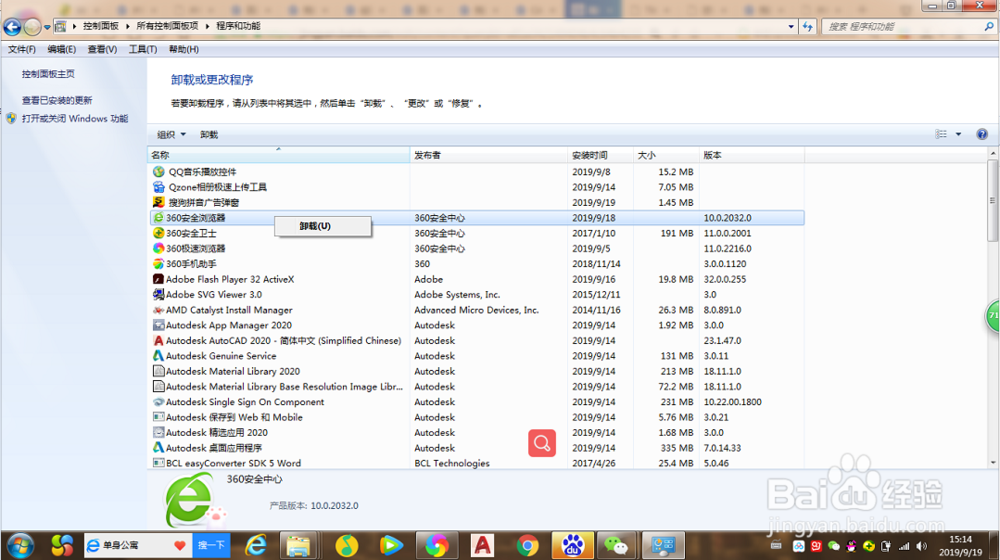The height and width of the screenshot is (560, 1000).
Task: Sort by the 名称 column header
Action: pyautogui.click(x=279, y=155)
